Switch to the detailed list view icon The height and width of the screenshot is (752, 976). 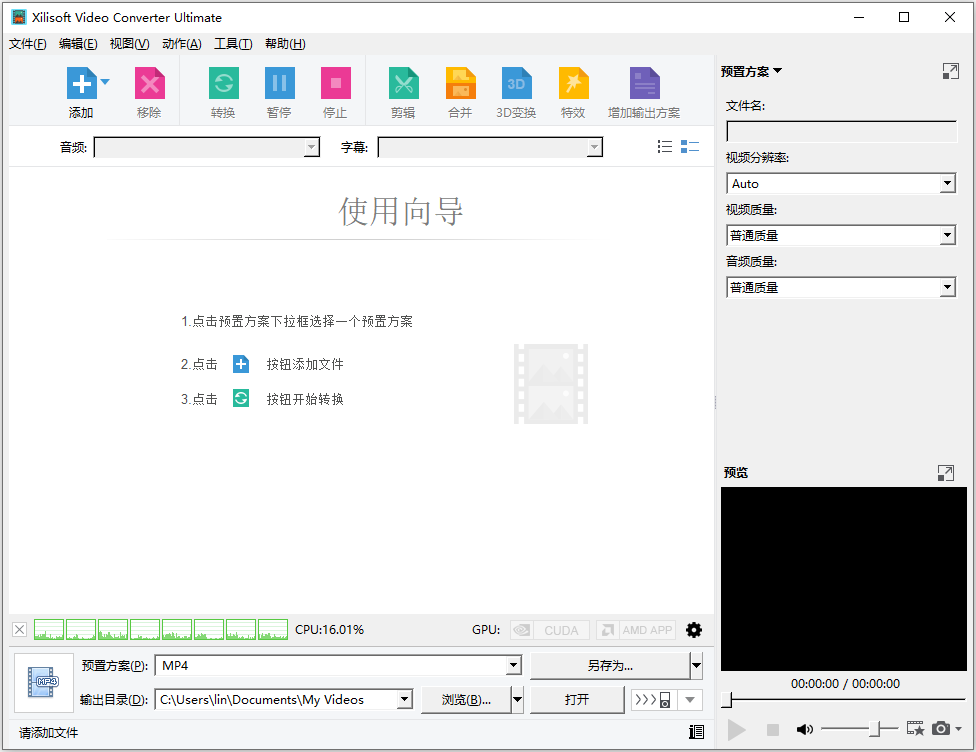[x=690, y=146]
